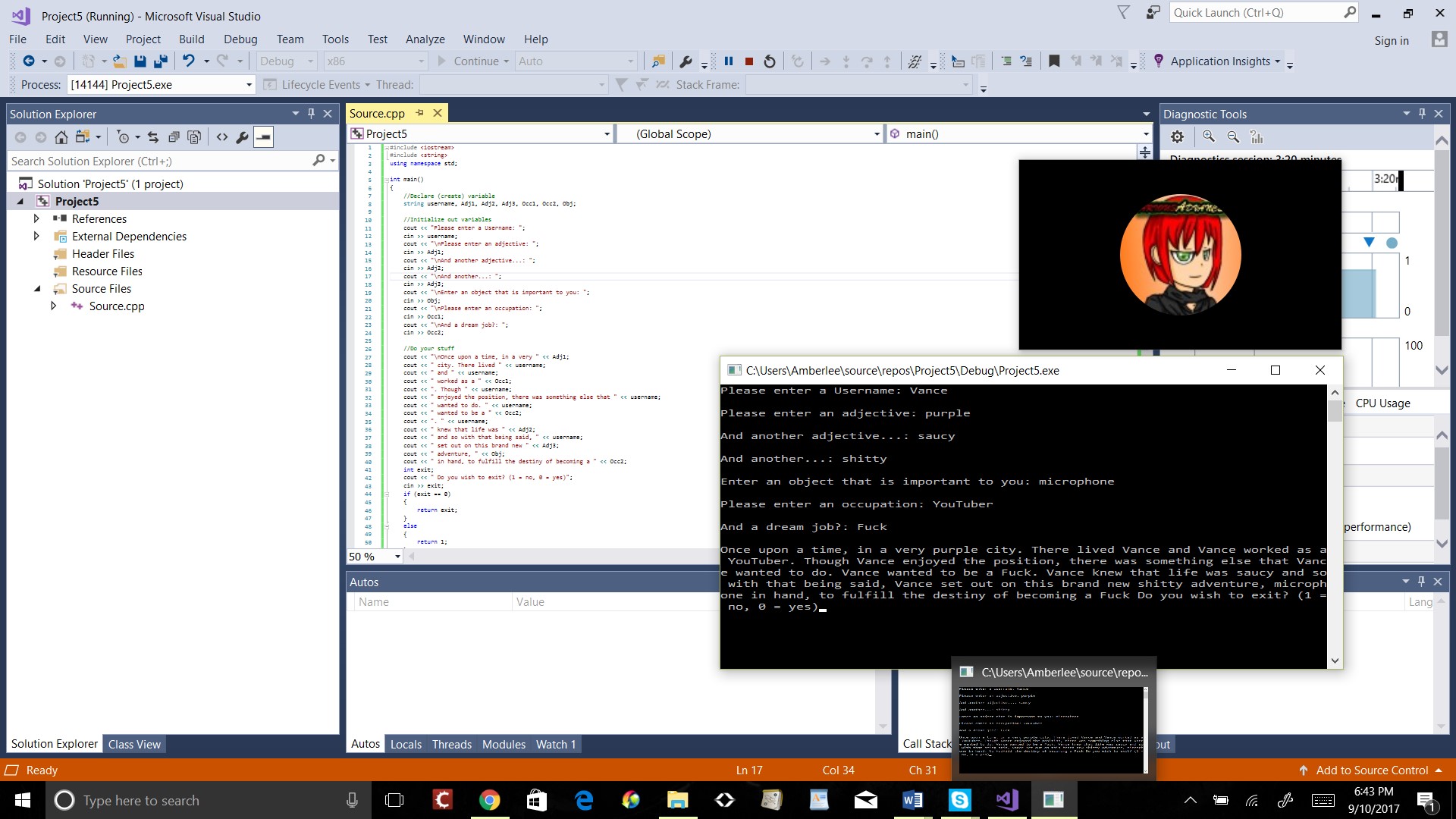
Task: Open Google Chrome from the taskbar
Action: pyautogui.click(x=489, y=800)
